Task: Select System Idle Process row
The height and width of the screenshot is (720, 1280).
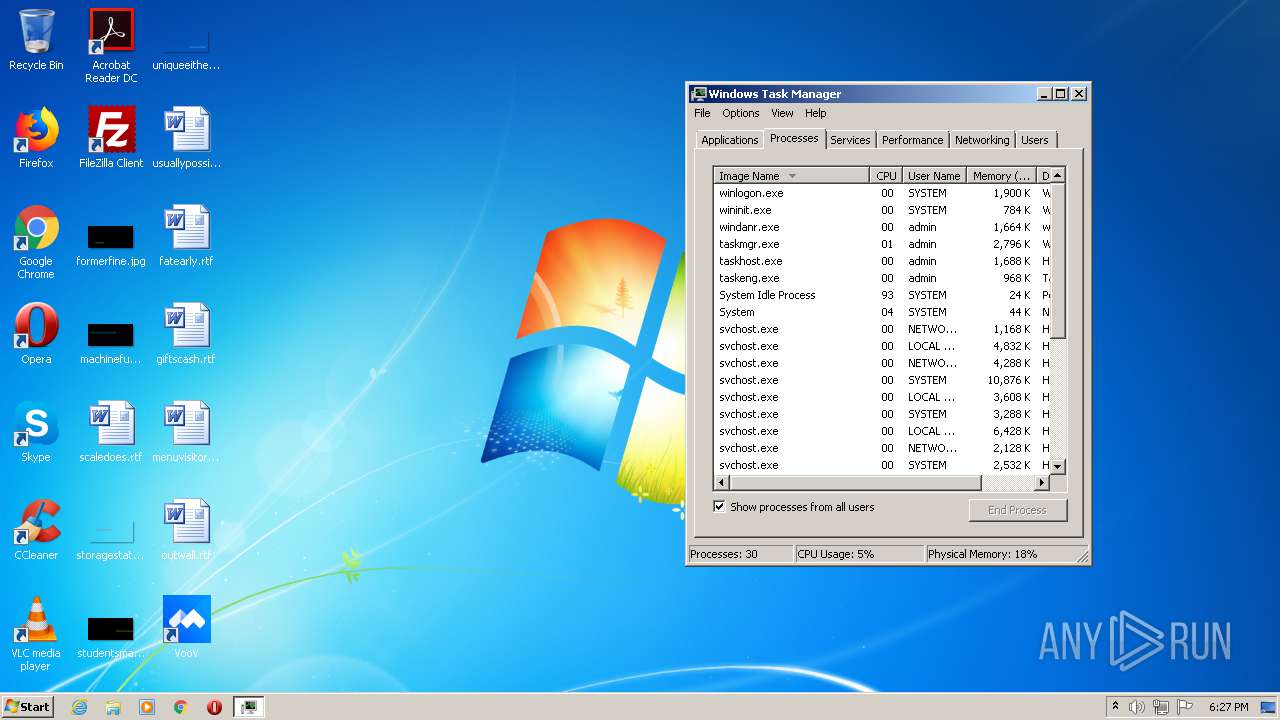Action: [881, 295]
